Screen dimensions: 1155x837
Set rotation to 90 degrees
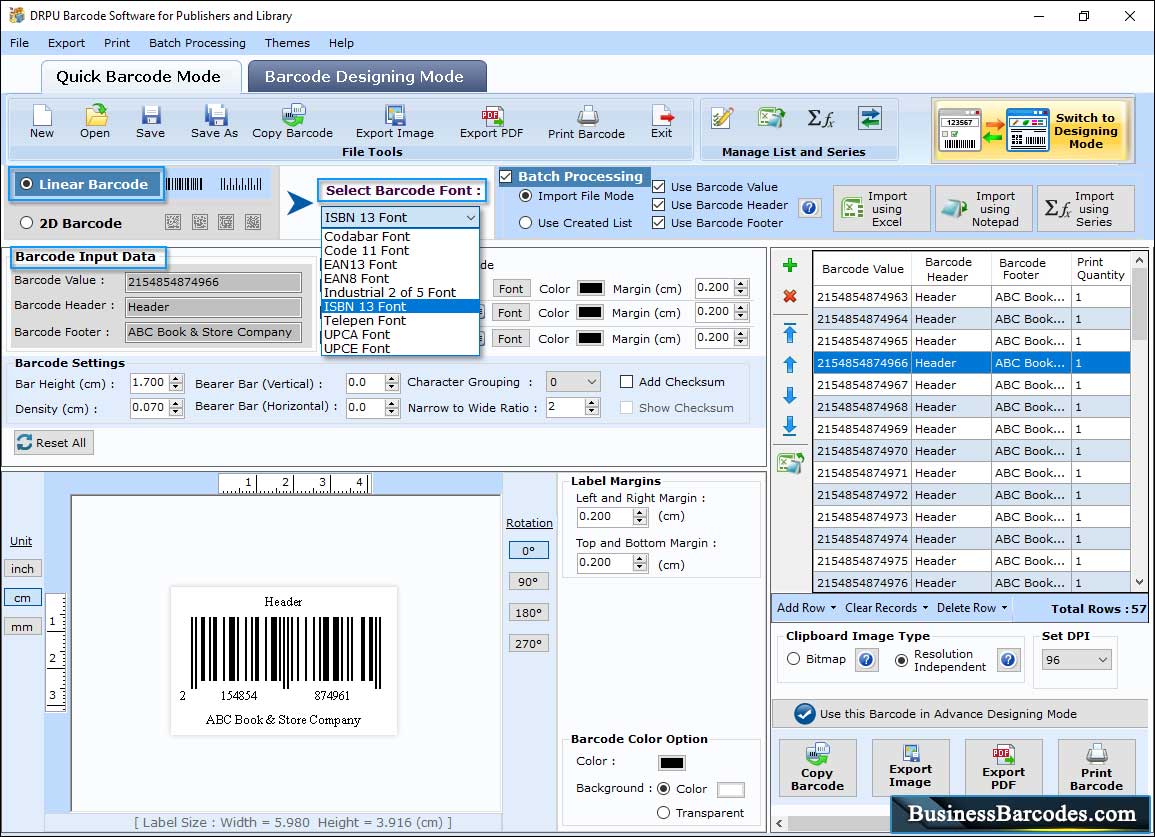[528, 581]
